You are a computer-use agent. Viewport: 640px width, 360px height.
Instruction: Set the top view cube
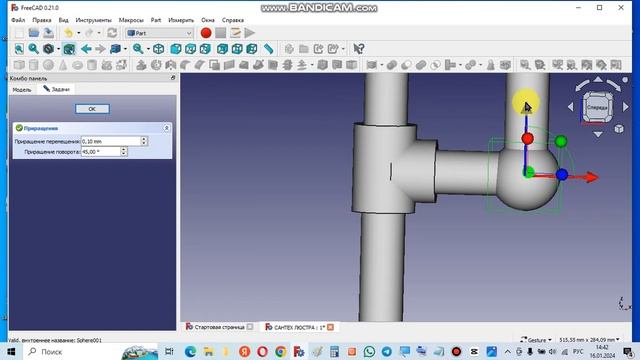190,49
